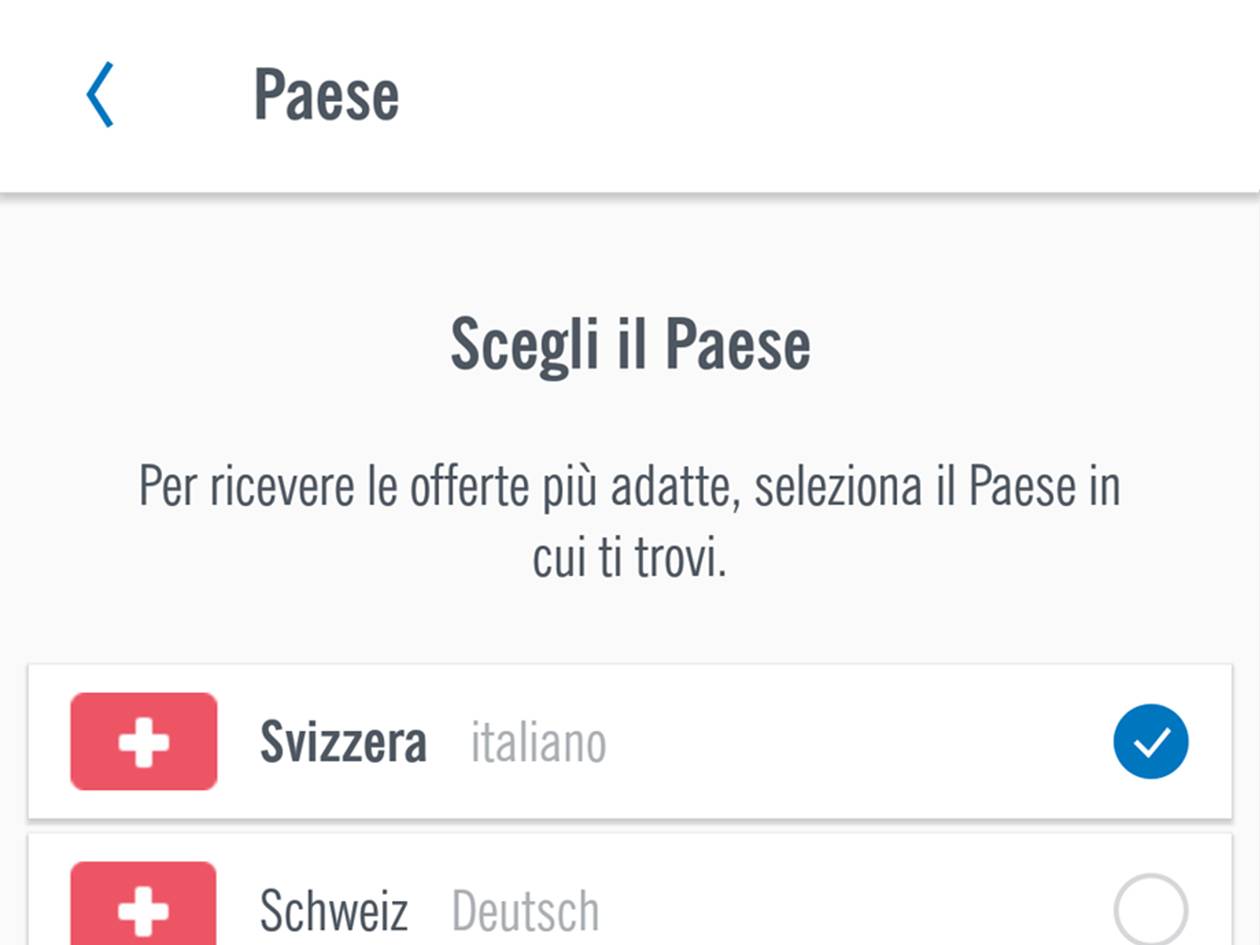Screen dimensions: 1260x945
Task: Enable the empty Schweiz Deutsch radio button
Action: pyautogui.click(x=1151, y=909)
